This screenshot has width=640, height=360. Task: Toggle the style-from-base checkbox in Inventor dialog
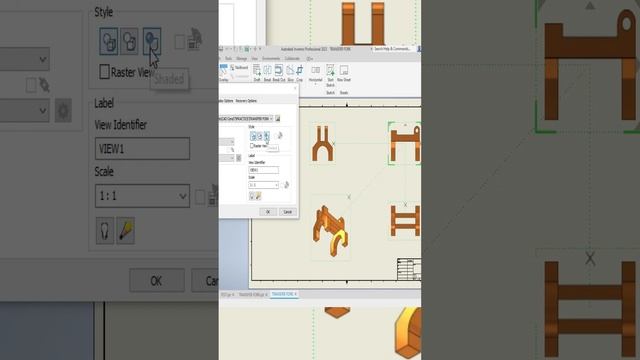coord(276,136)
